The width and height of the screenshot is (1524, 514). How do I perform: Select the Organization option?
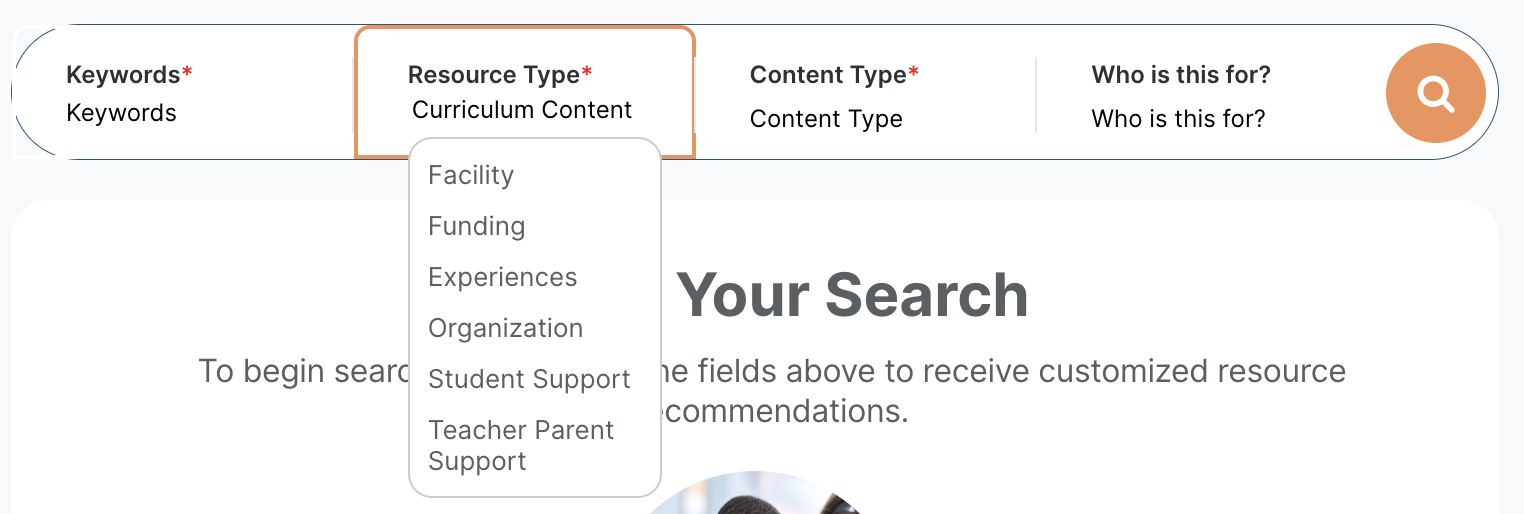point(505,328)
